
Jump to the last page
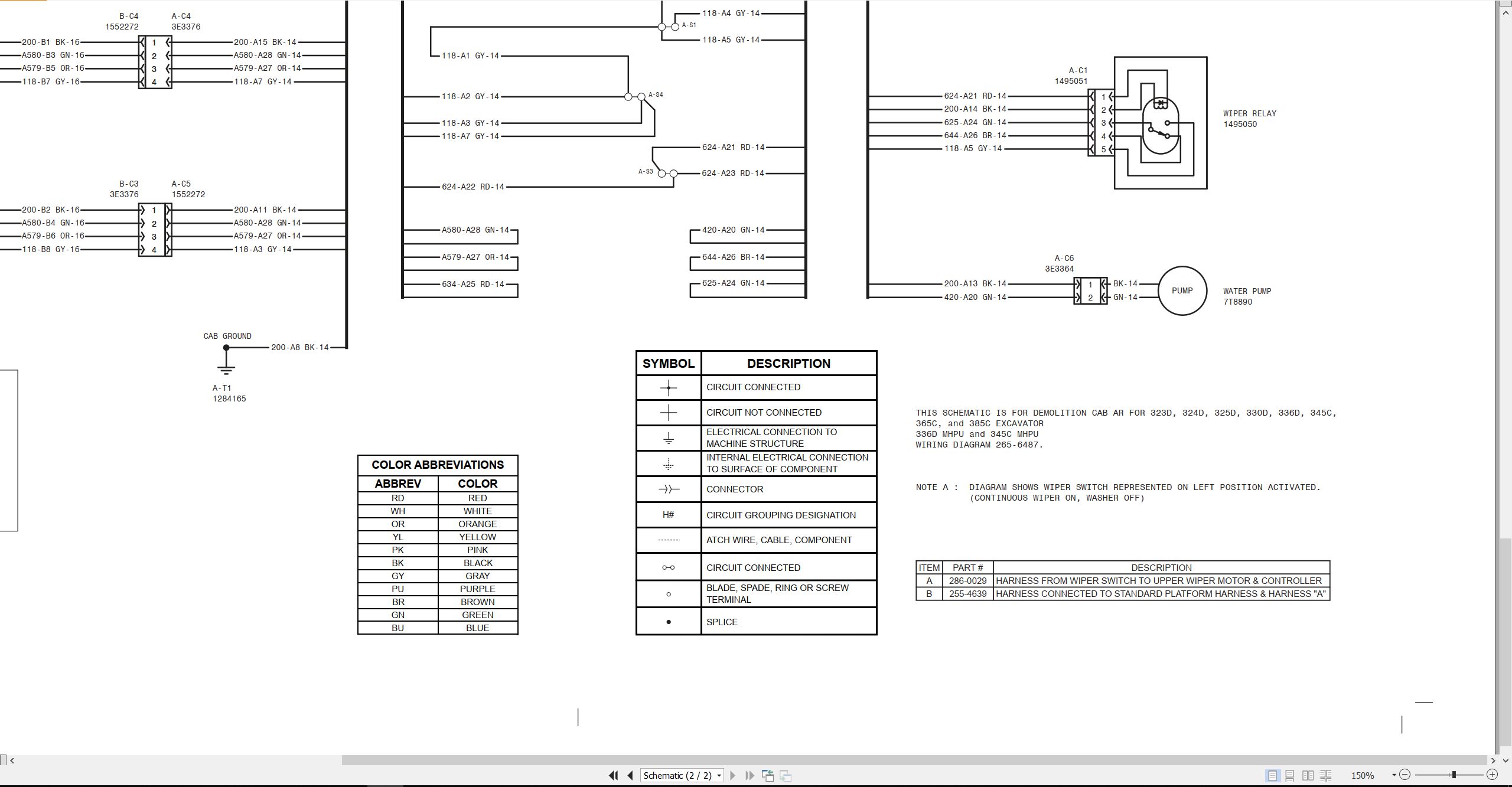point(750,775)
